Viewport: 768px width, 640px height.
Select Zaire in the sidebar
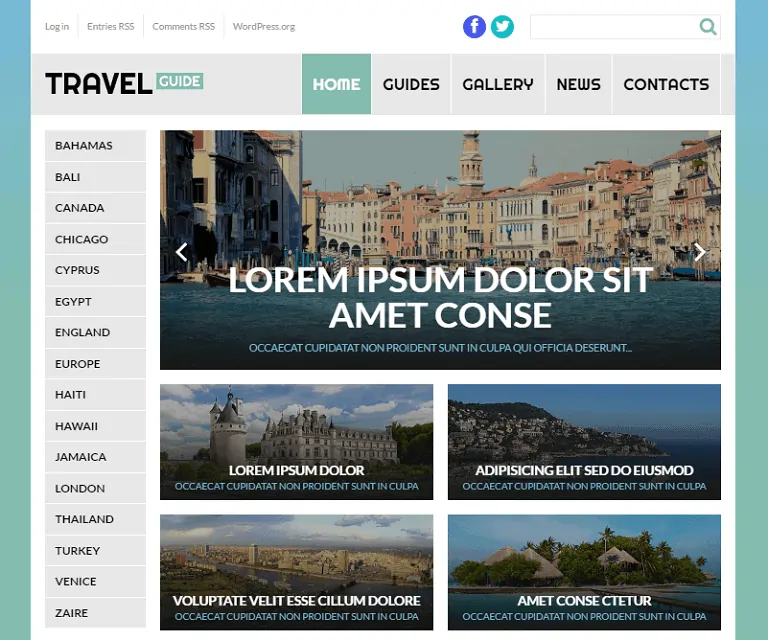click(96, 613)
